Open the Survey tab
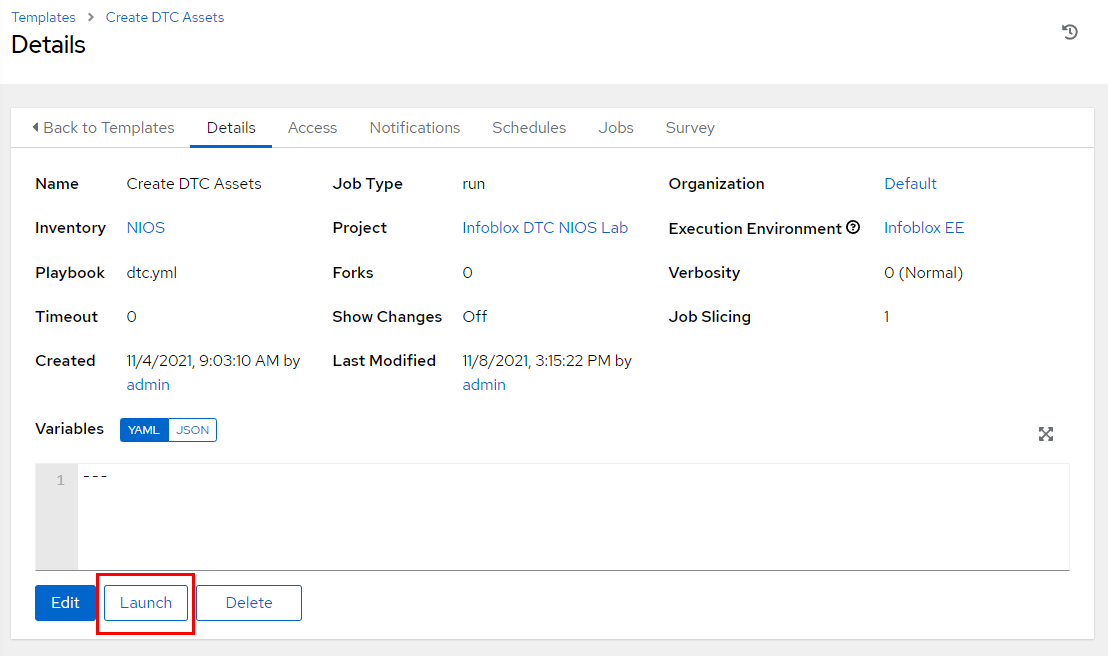1108x656 pixels. click(690, 128)
